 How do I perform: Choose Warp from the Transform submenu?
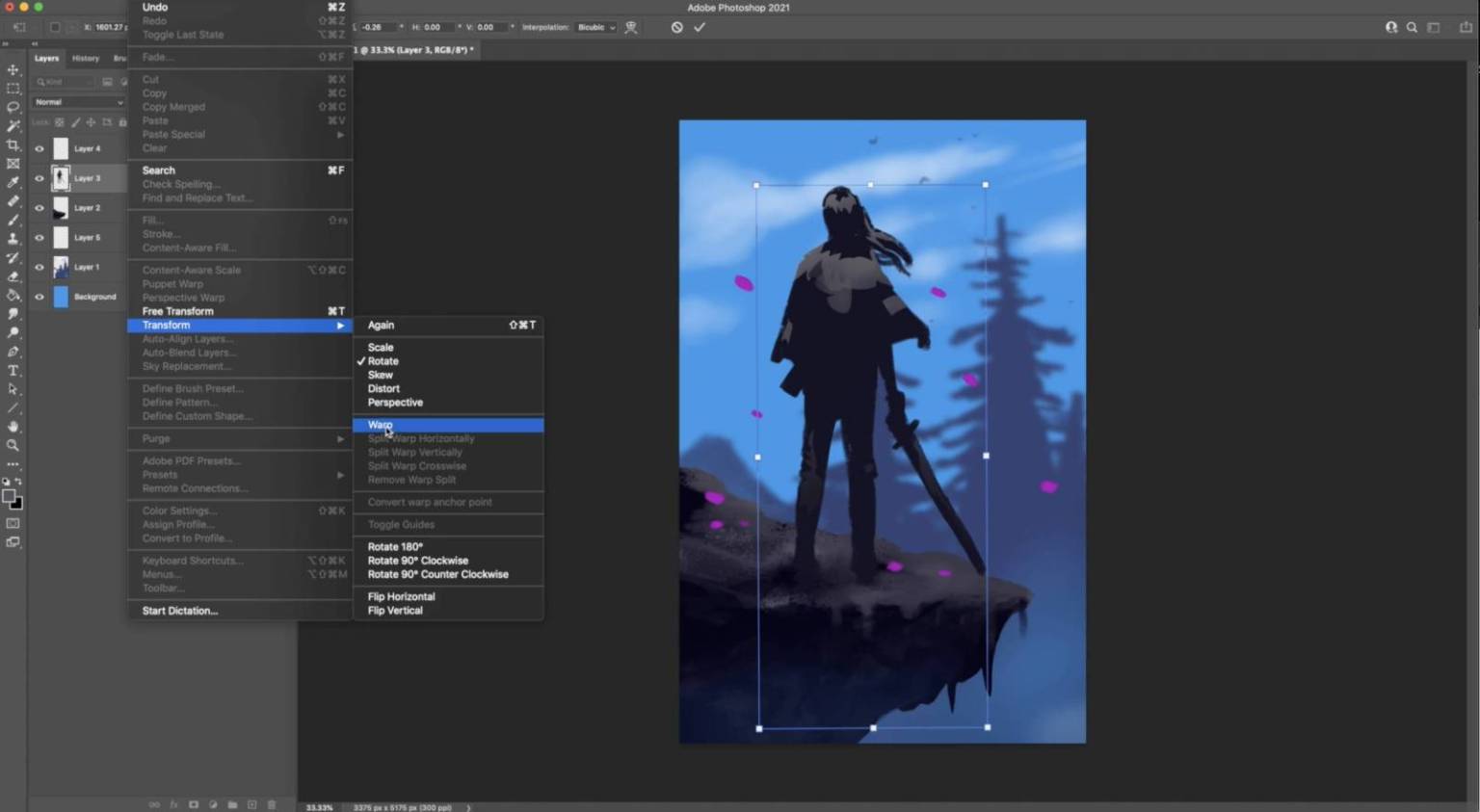(381, 425)
